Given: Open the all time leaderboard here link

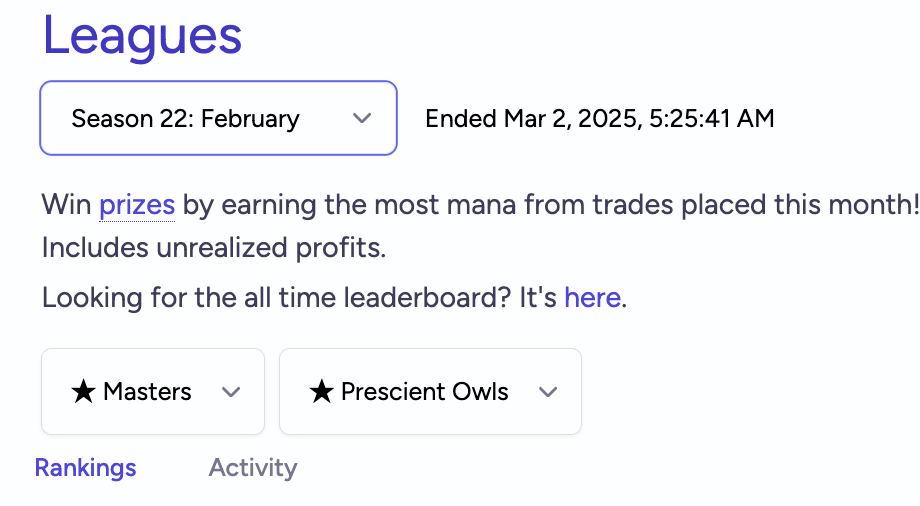Looking at the screenshot, I should click(x=592, y=297).
